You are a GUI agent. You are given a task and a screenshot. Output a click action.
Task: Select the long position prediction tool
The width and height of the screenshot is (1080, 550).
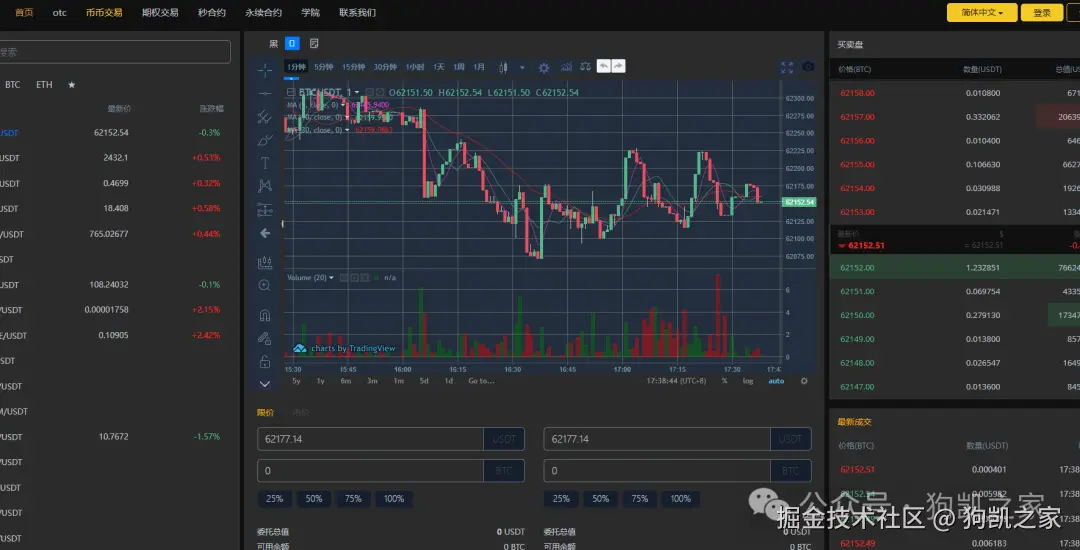(x=264, y=210)
